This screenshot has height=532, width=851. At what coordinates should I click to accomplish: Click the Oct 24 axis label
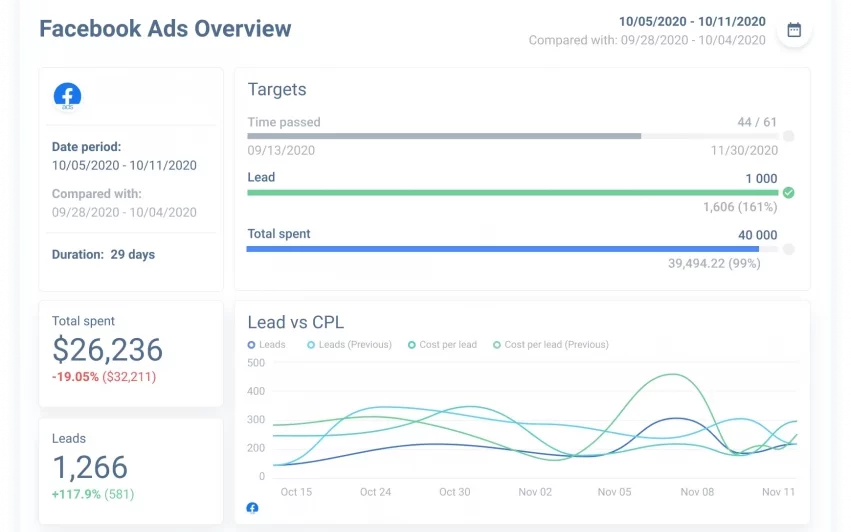pos(375,492)
